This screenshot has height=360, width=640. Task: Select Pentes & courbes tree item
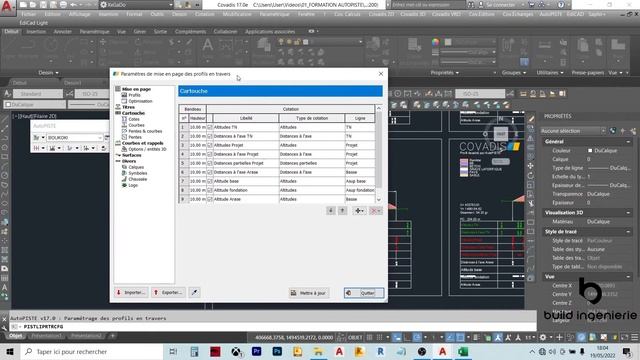(145, 131)
